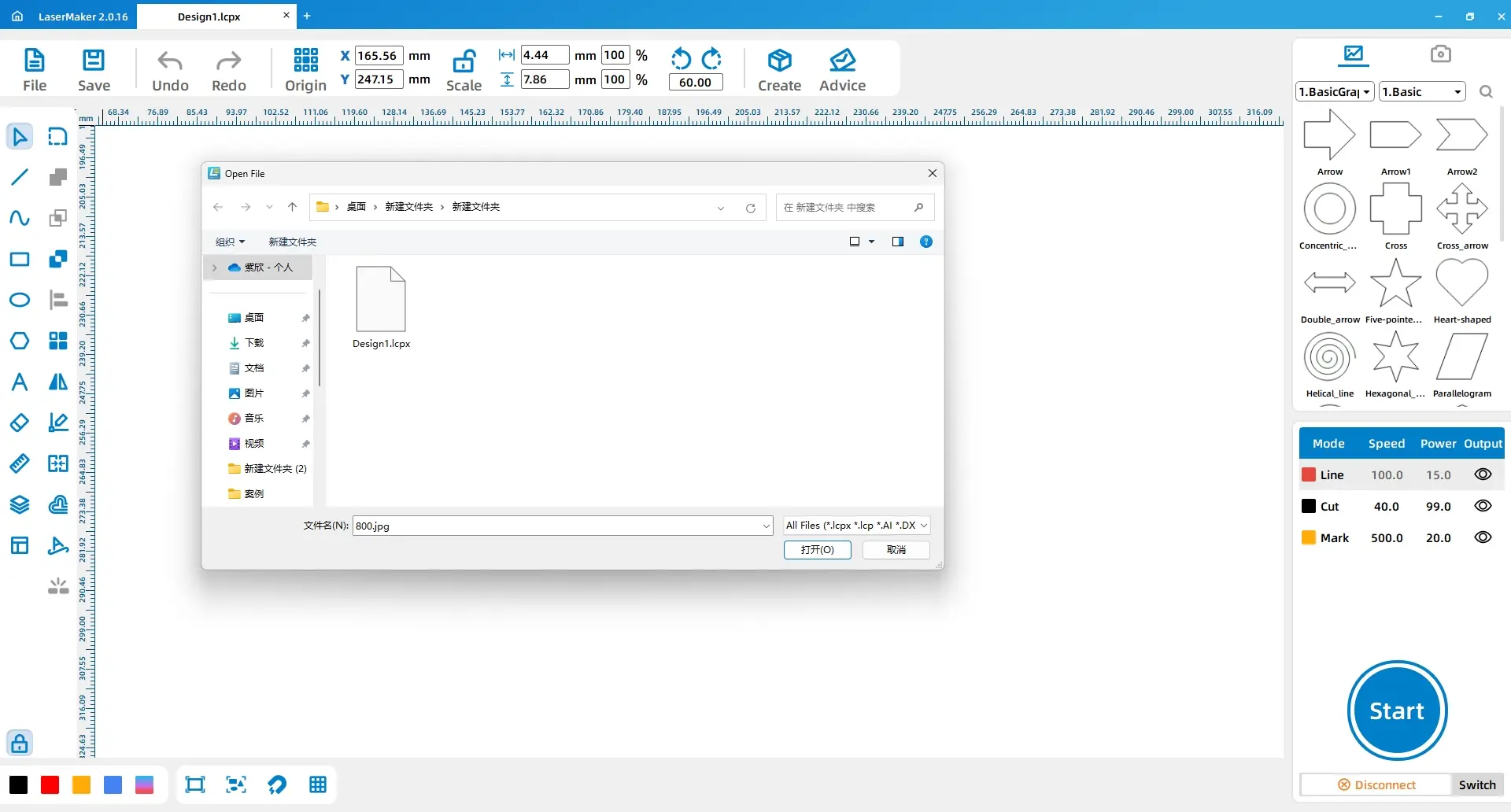The image size is (1511, 812).
Task: Open the Layers stack tool
Action: (20, 504)
